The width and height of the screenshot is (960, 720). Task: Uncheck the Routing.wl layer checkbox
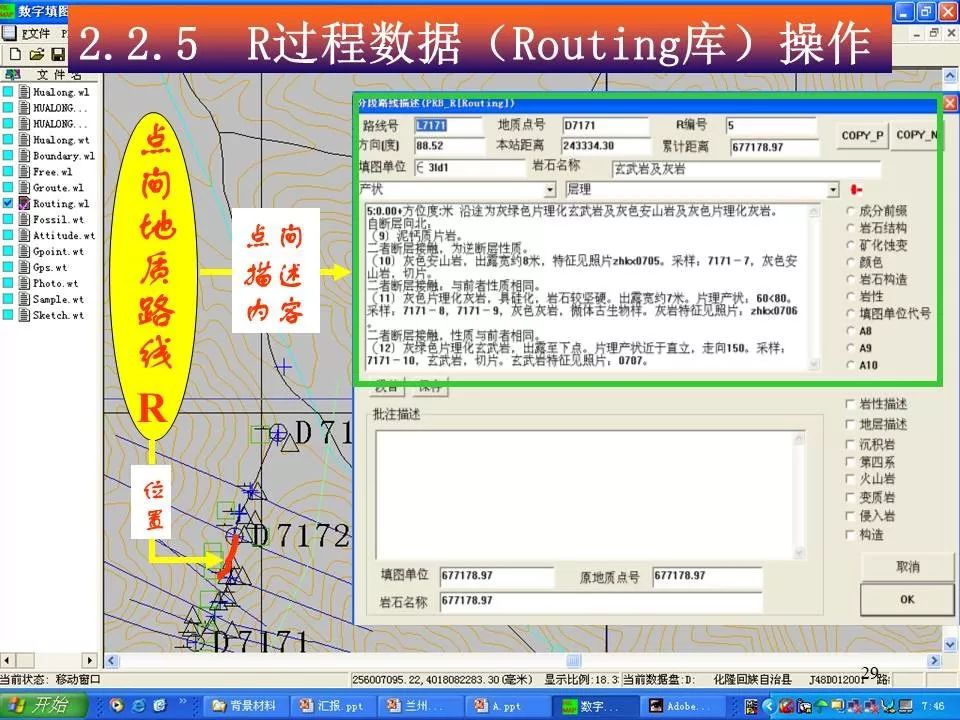[8, 204]
